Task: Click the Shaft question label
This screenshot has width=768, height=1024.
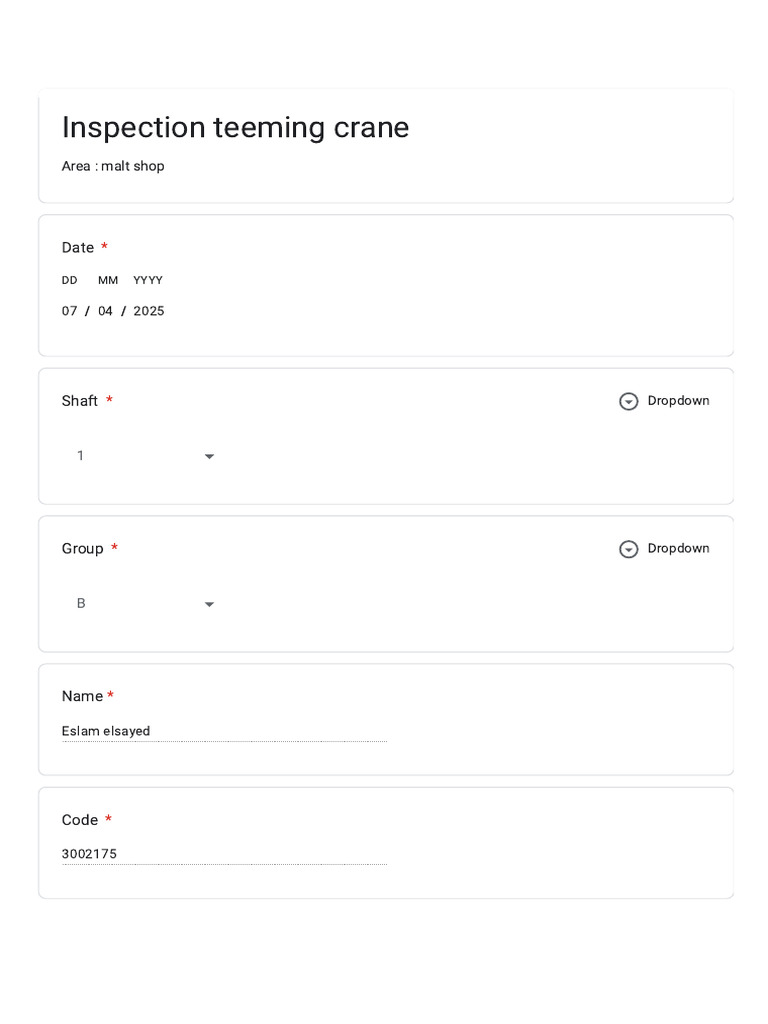Action: (x=80, y=401)
